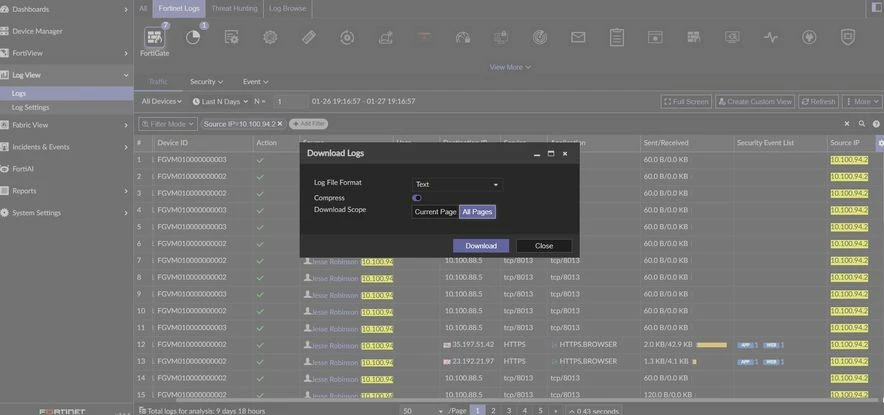This screenshot has height=415, width=884.
Task: Click the Refresh button
Action: pos(818,101)
